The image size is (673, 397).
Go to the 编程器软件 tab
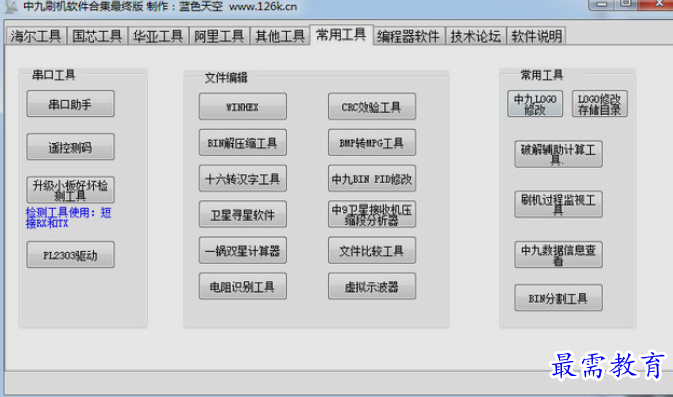pos(409,36)
